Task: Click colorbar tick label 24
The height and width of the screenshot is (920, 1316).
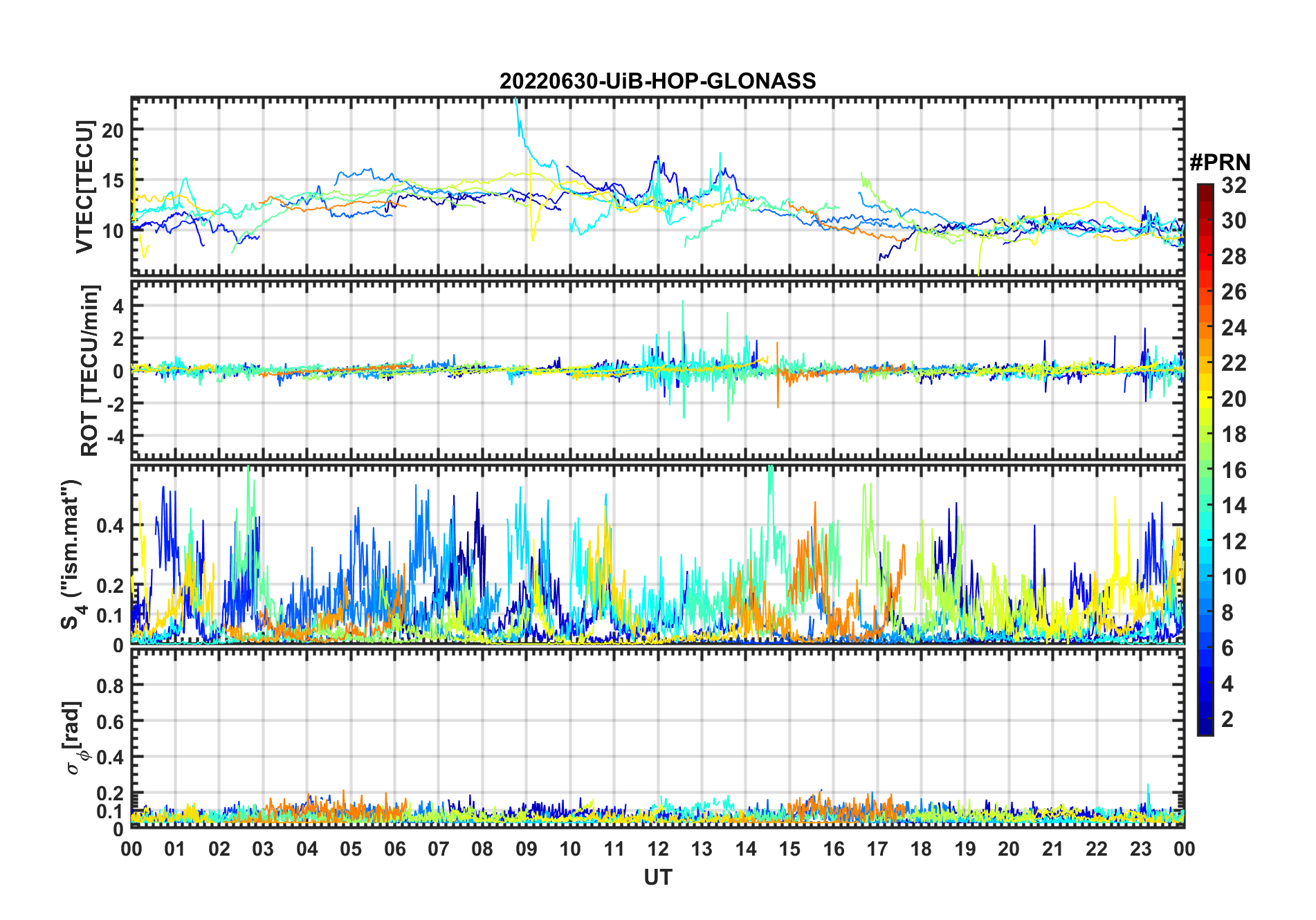Action: [1234, 328]
